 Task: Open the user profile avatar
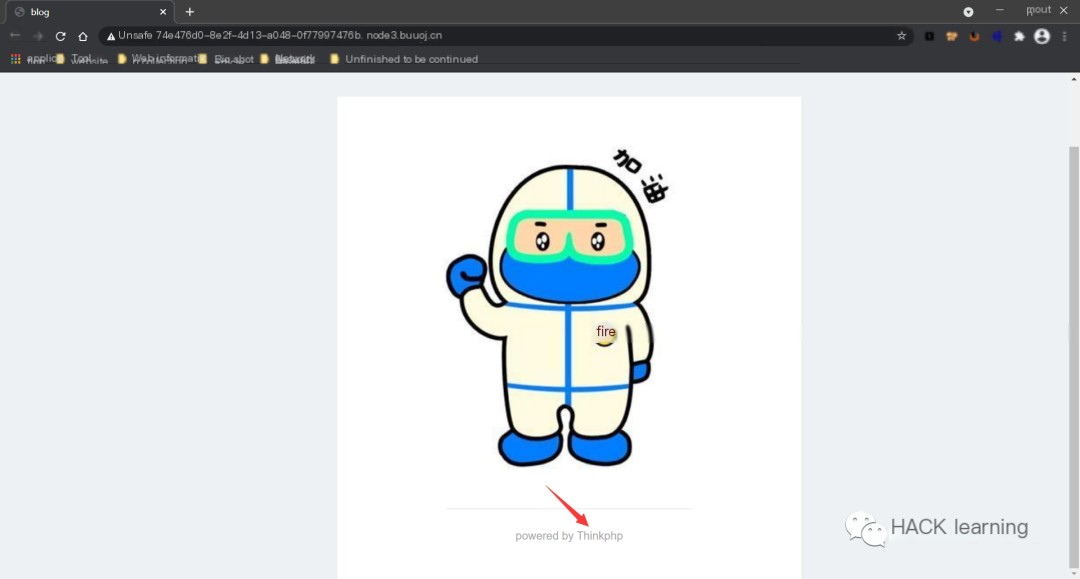pyautogui.click(x=1042, y=36)
